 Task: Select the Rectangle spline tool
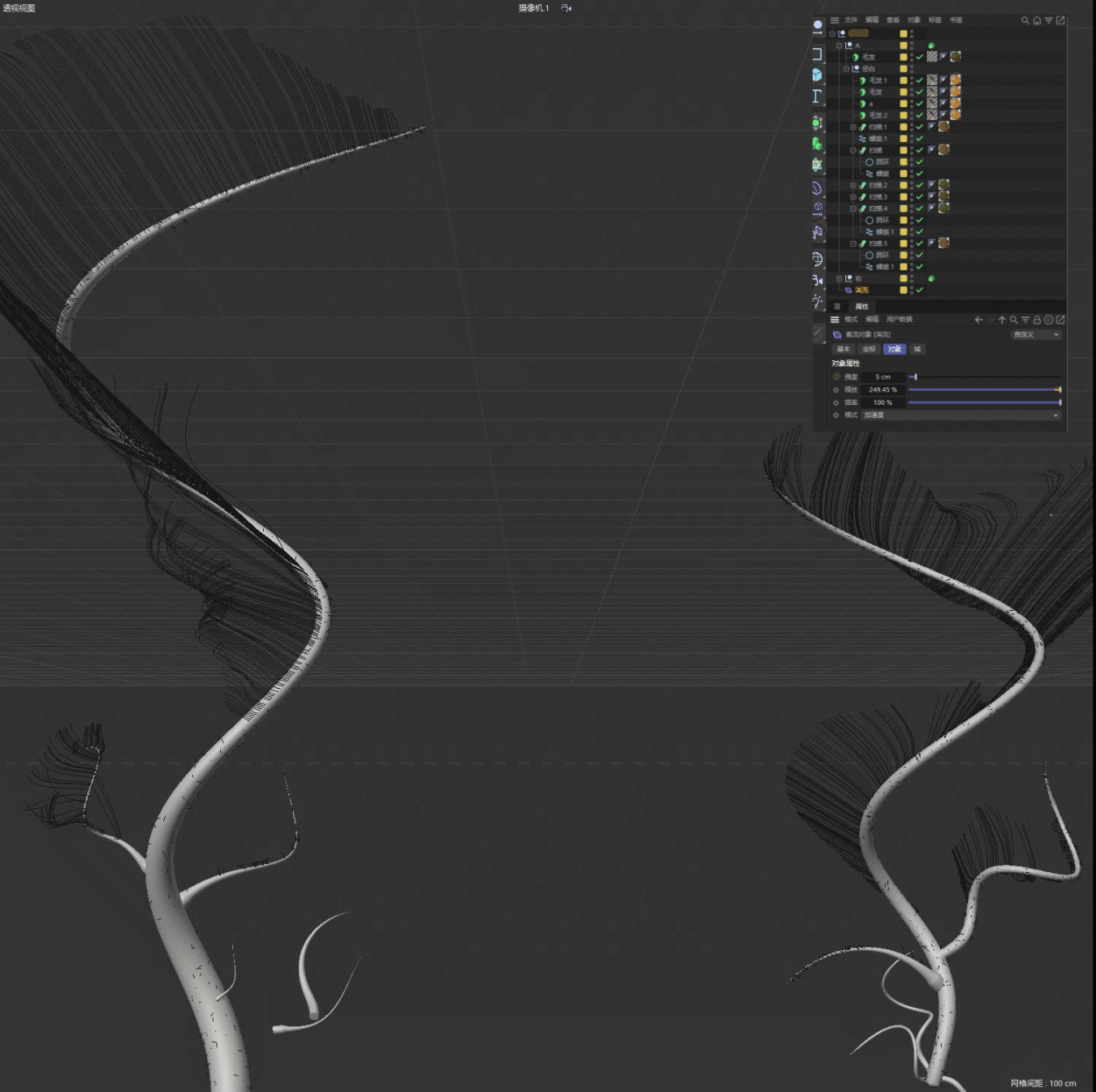[x=817, y=53]
